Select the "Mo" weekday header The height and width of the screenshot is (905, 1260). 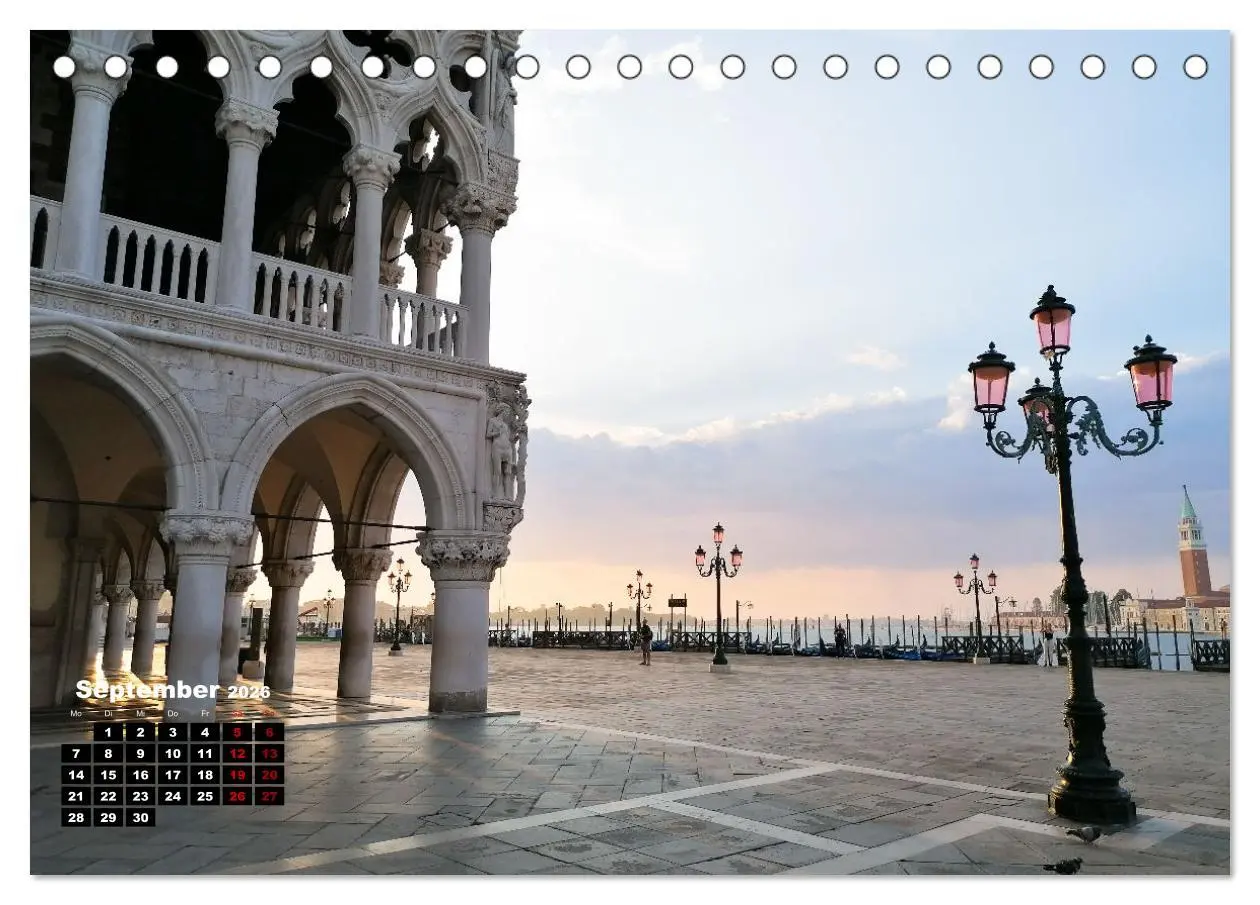point(76,713)
